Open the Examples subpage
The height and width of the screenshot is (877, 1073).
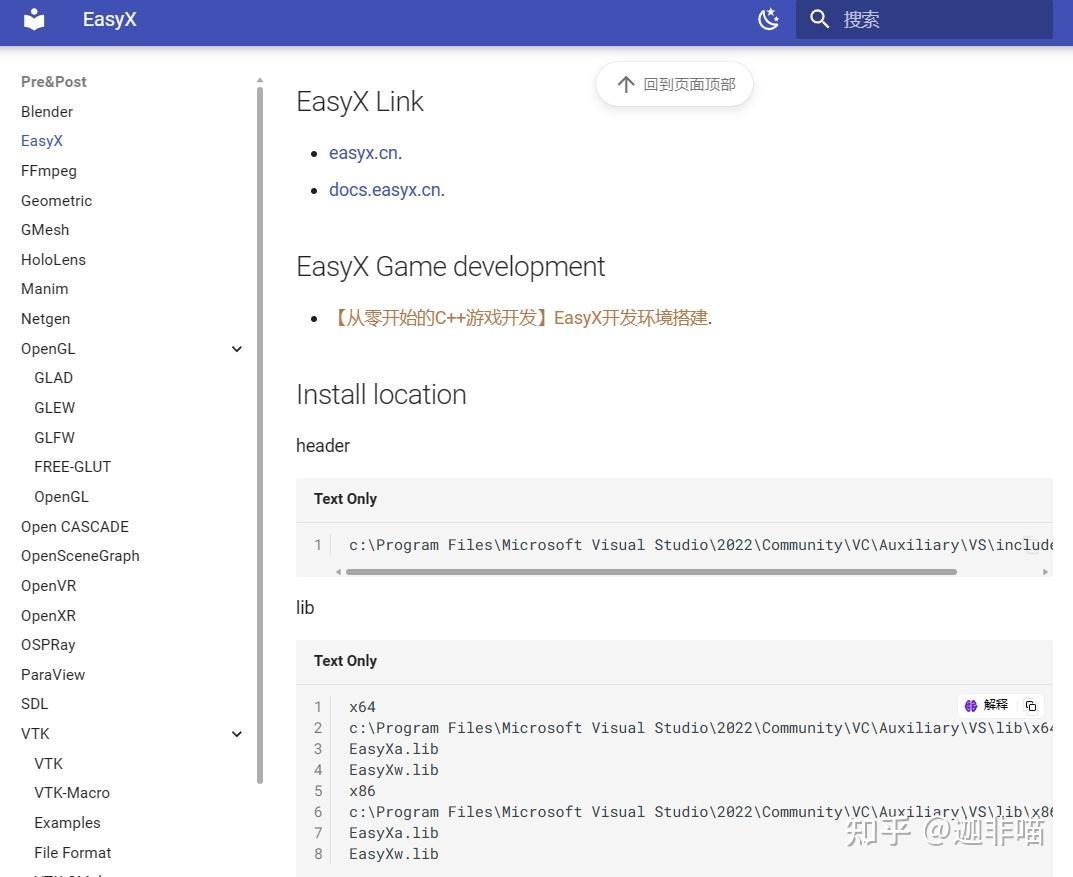coord(67,823)
